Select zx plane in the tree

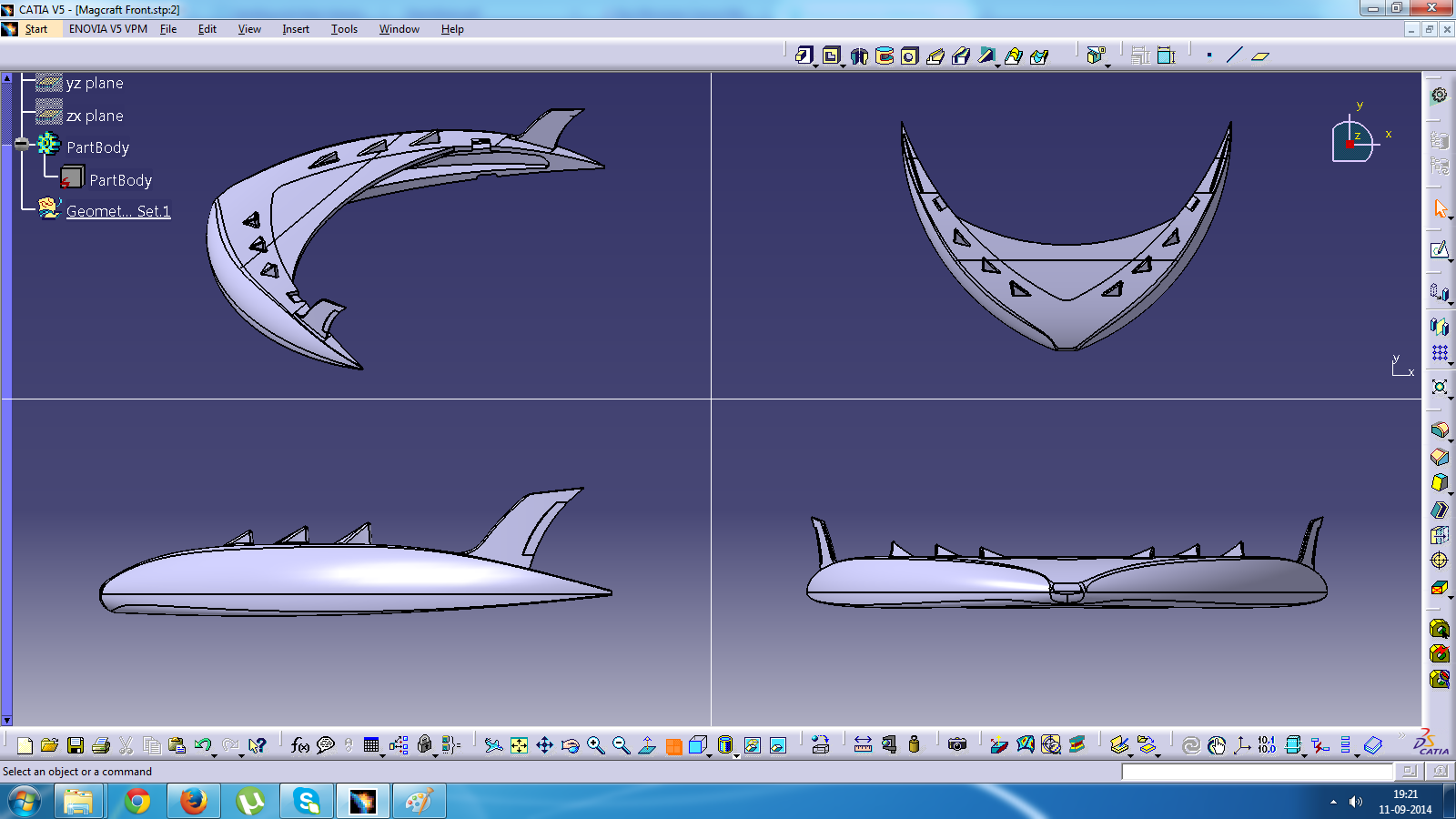pos(95,116)
